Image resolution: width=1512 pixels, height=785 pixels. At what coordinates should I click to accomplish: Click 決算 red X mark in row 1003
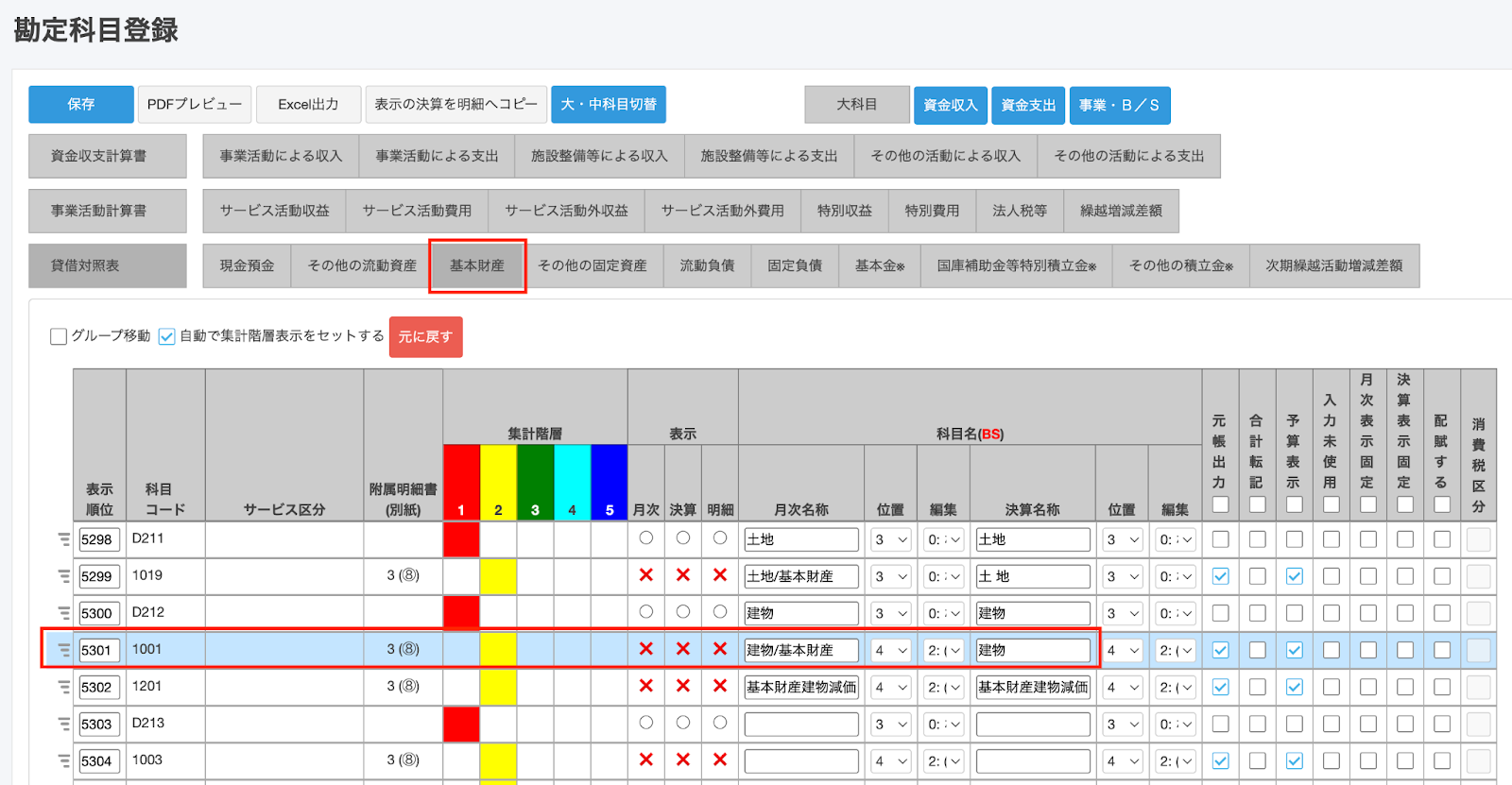point(683,759)
